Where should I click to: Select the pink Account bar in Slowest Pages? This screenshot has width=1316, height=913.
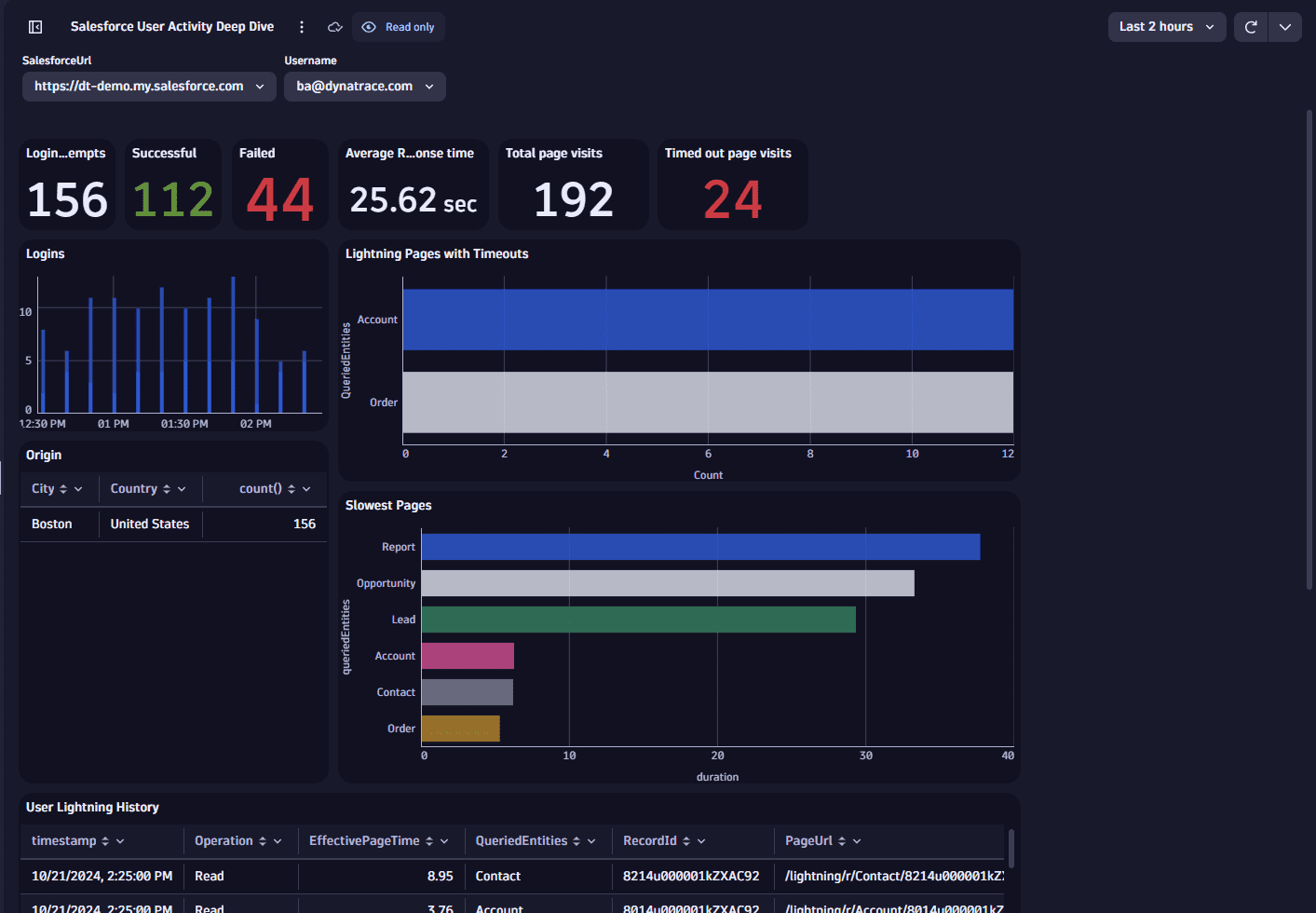(468, 656)
